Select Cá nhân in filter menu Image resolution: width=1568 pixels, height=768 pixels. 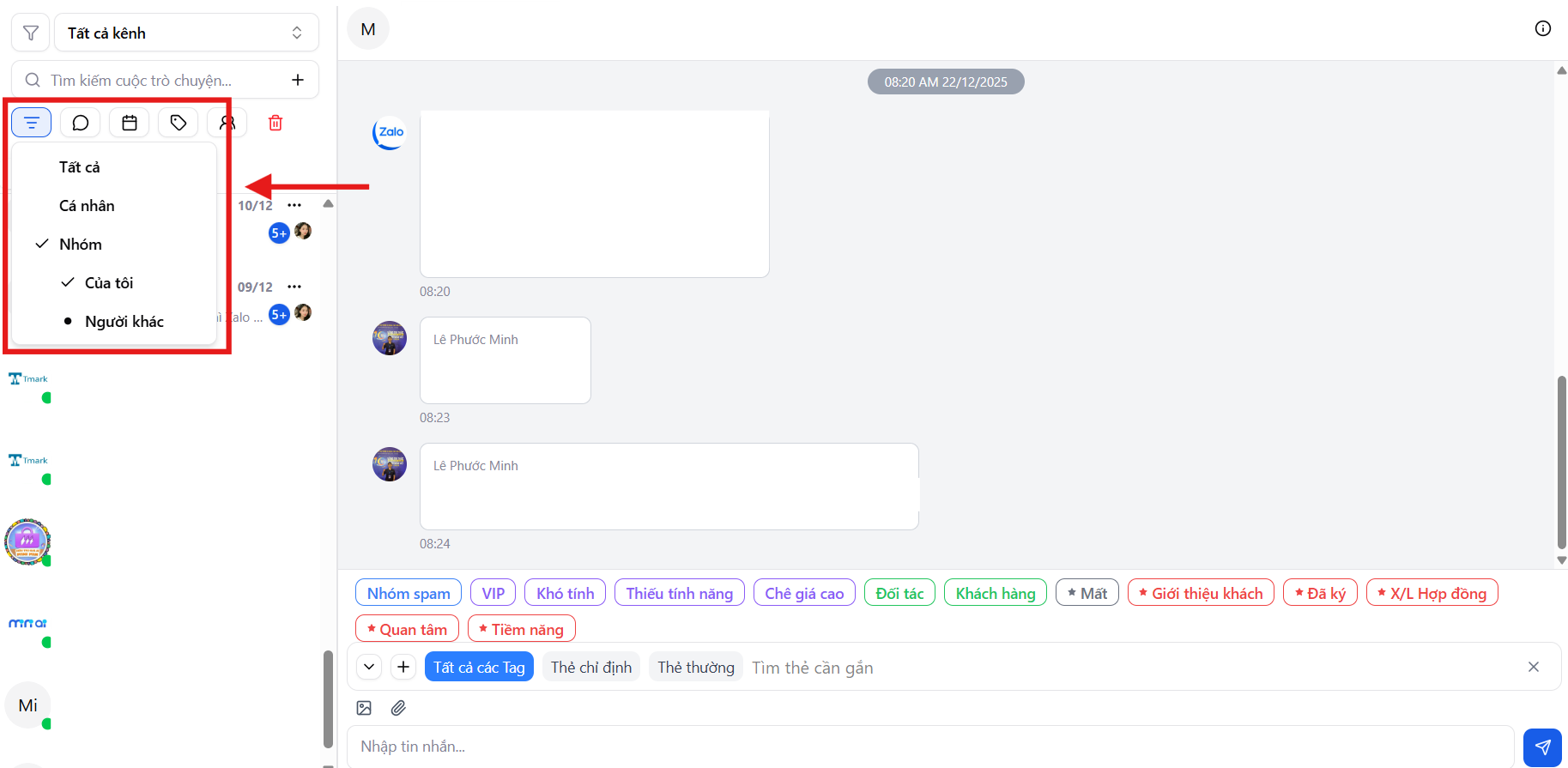pos(87,206)
